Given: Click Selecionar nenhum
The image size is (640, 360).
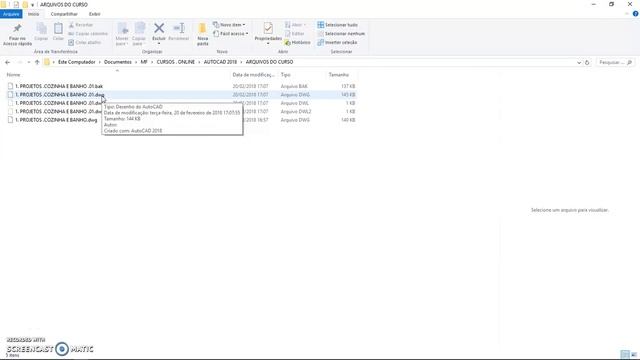Looking at the screenshot, I should click(341, 33).
